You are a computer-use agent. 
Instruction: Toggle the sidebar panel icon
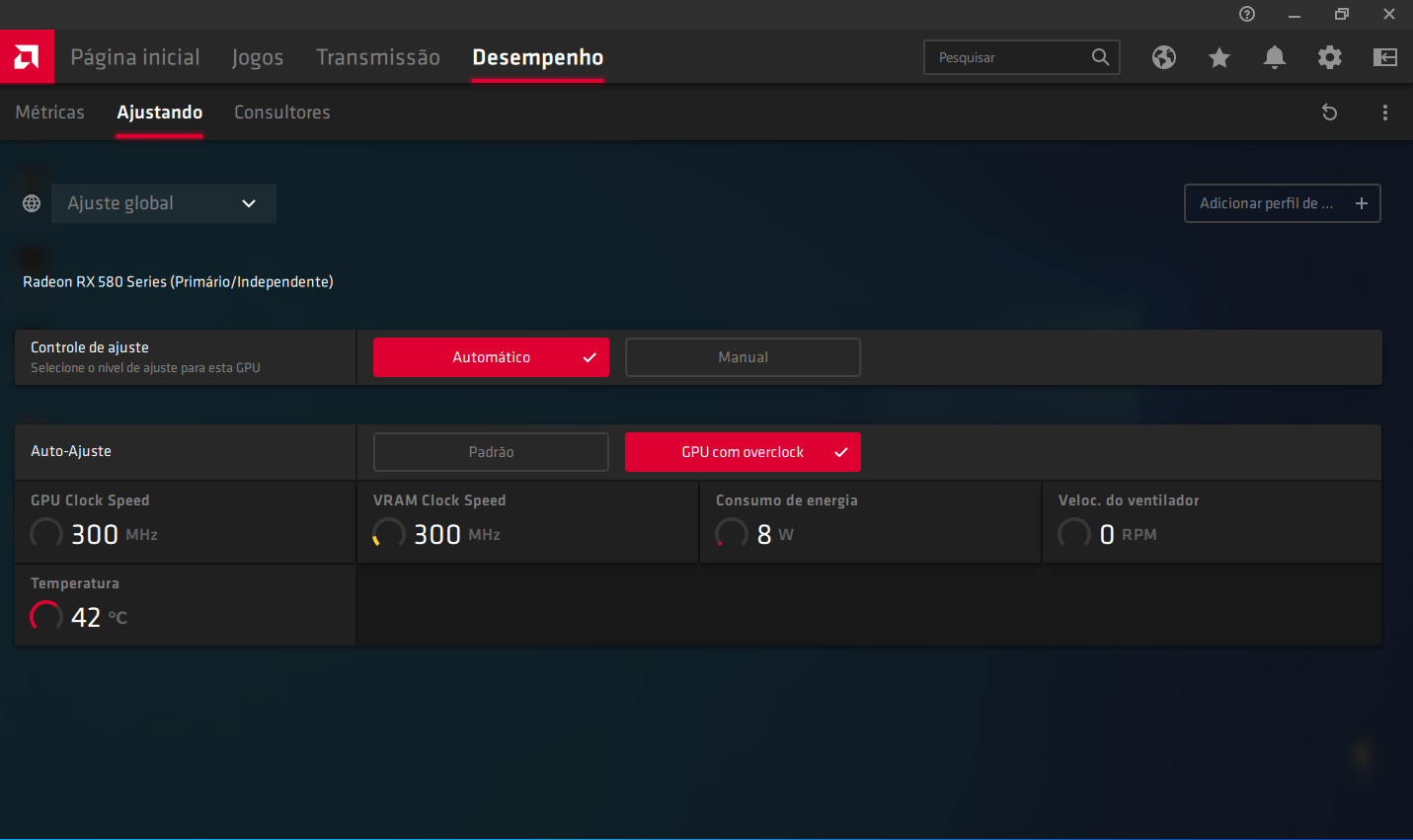1385,57
